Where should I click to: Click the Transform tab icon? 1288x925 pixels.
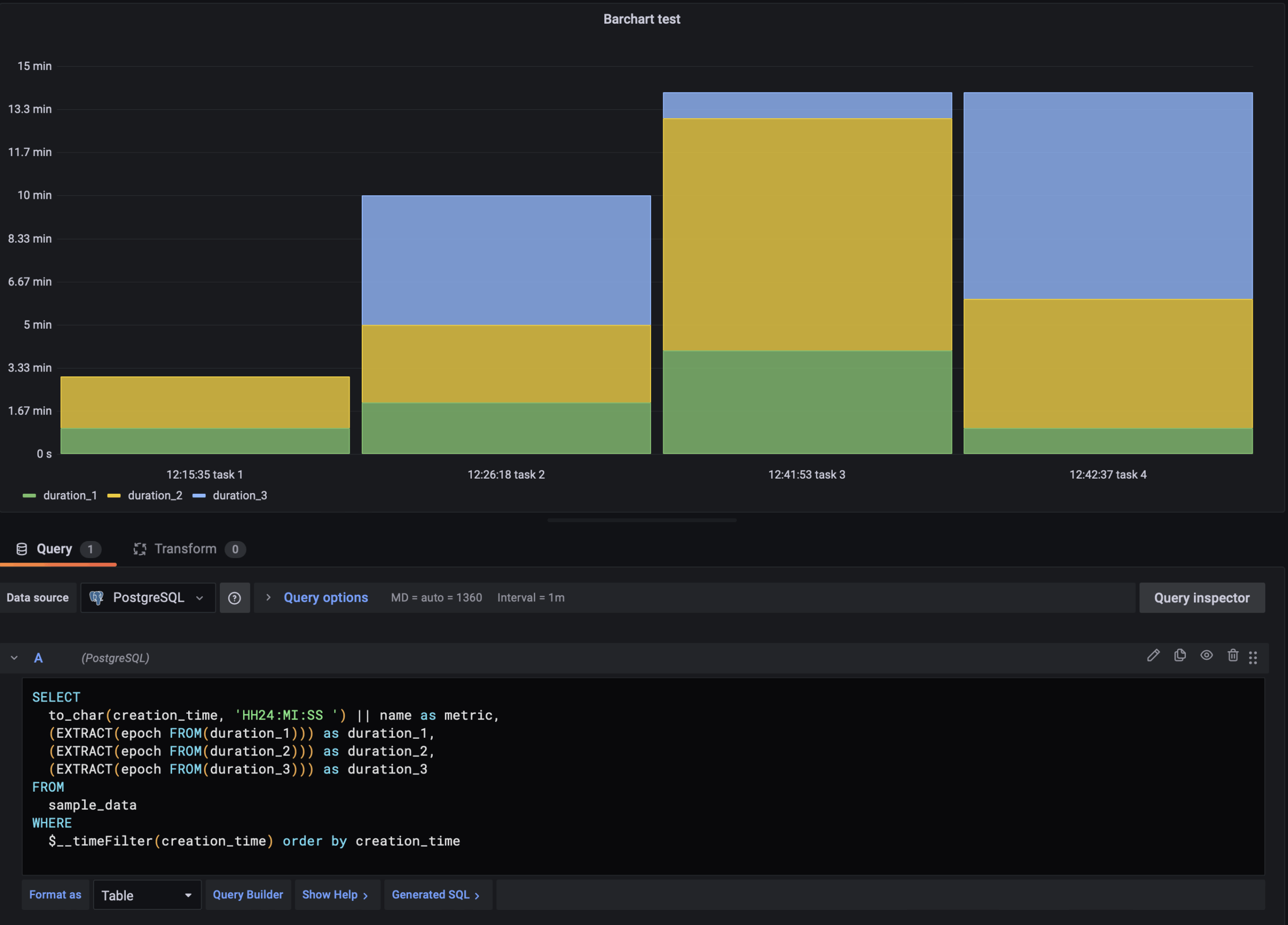point(140,549)
